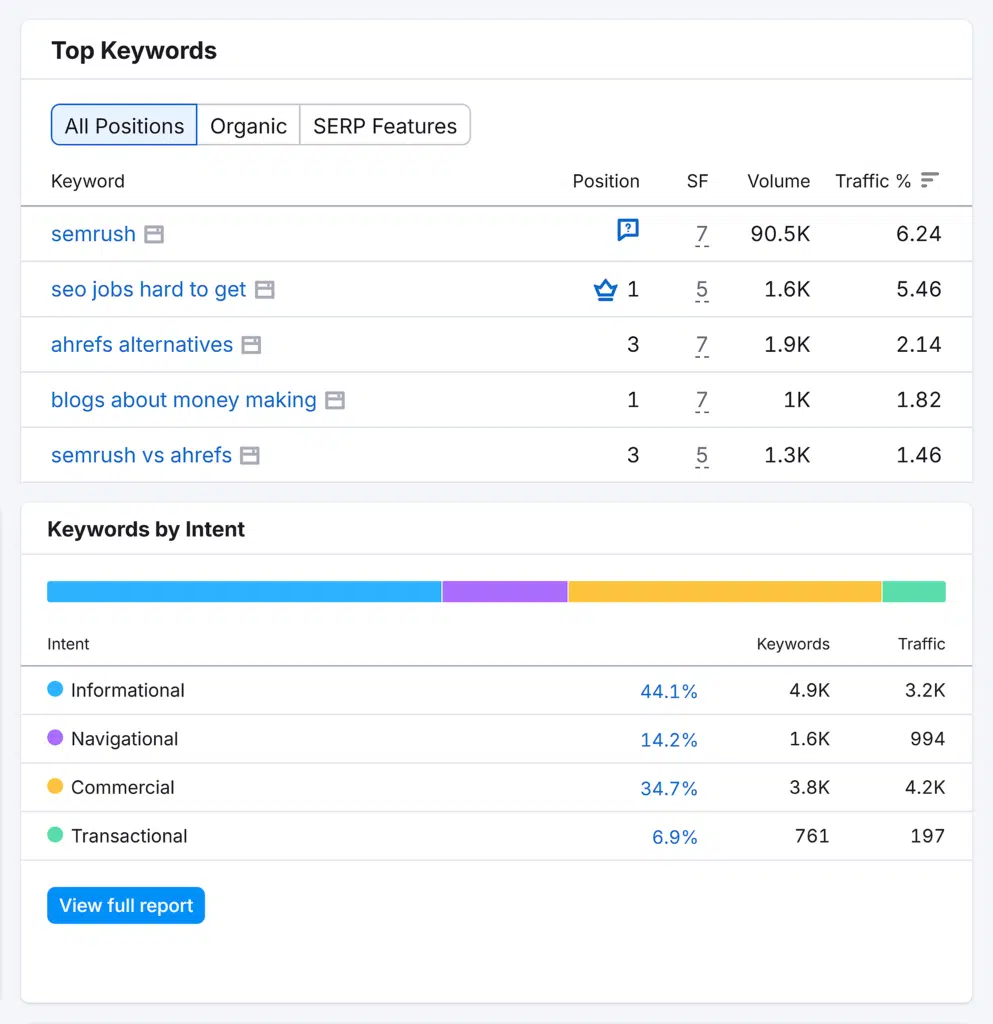Click the SERP icon next to semrush keyword
Viewport: 993px width, 1024px height.
point(153,235)
